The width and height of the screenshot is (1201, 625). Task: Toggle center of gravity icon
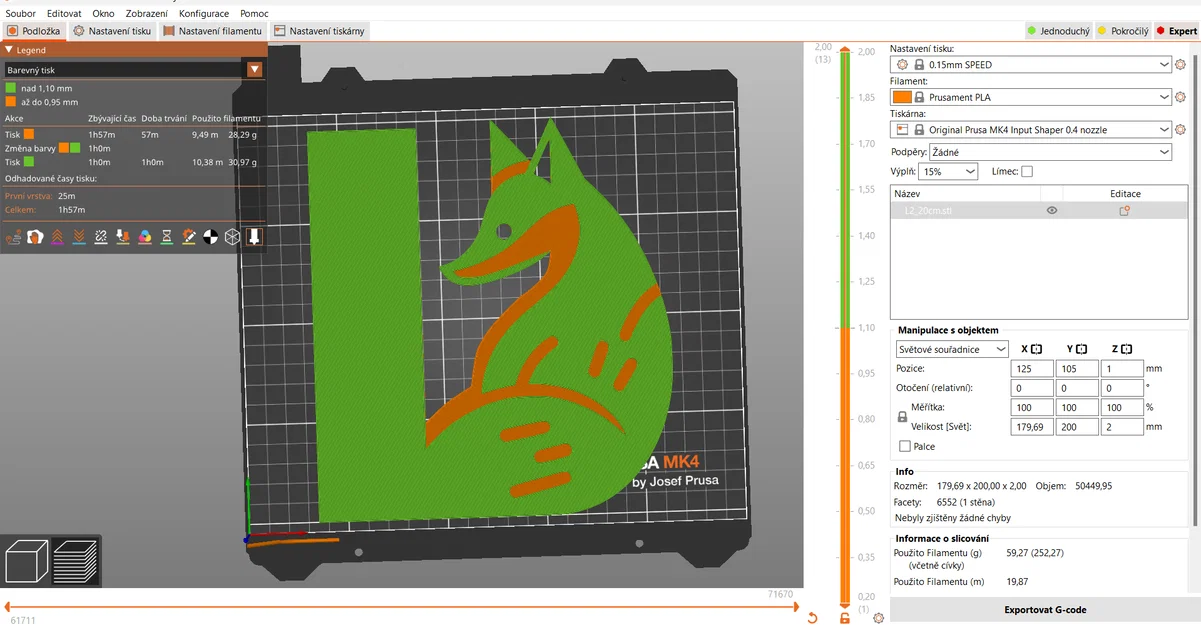(x=210, y=237)
